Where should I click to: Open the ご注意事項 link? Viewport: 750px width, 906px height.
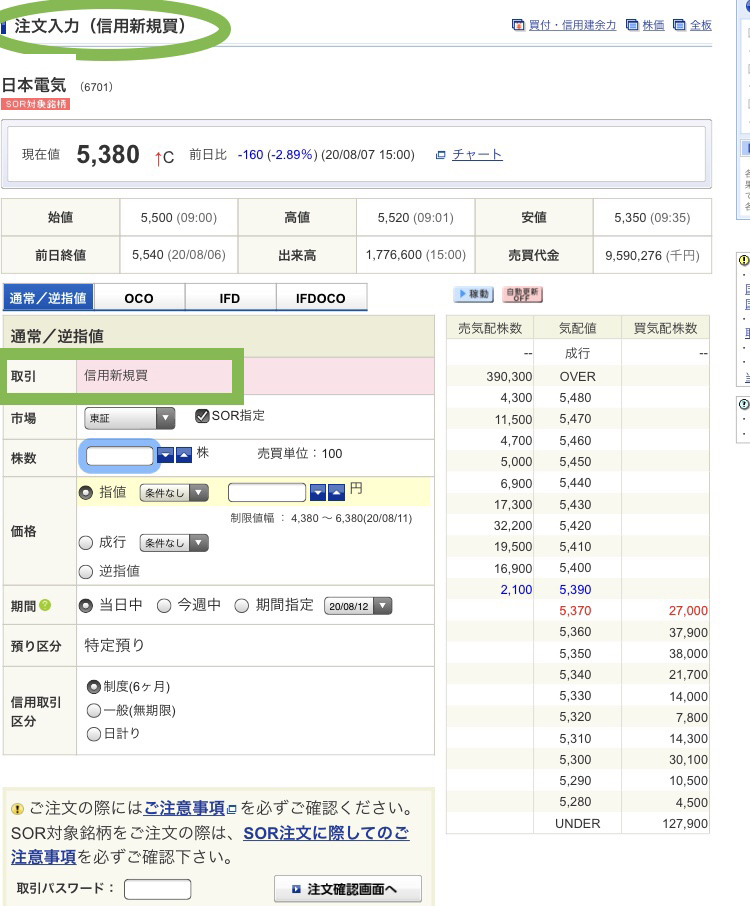pos(184,808)
